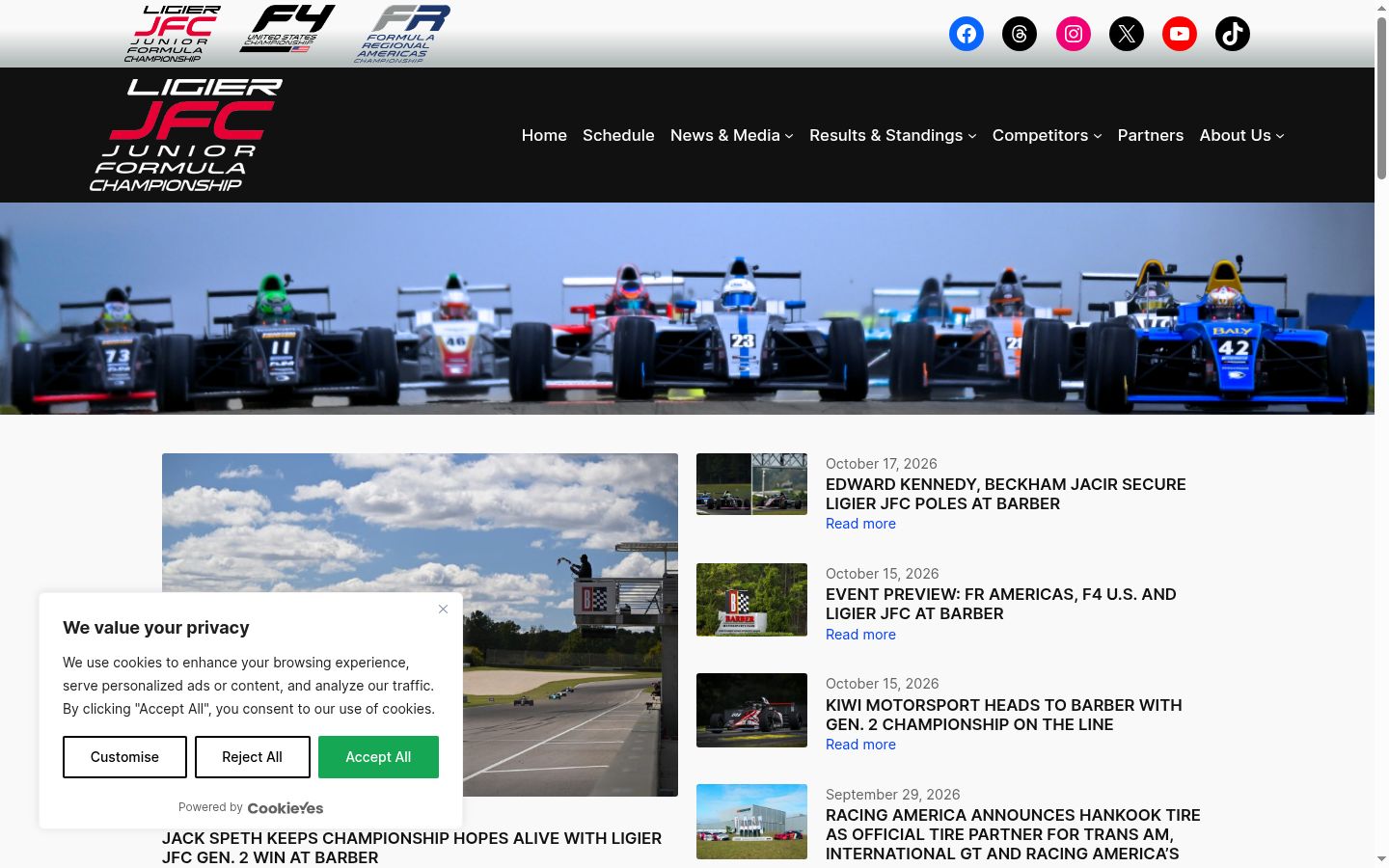Click the Customise cookies button

click(124, 757)
